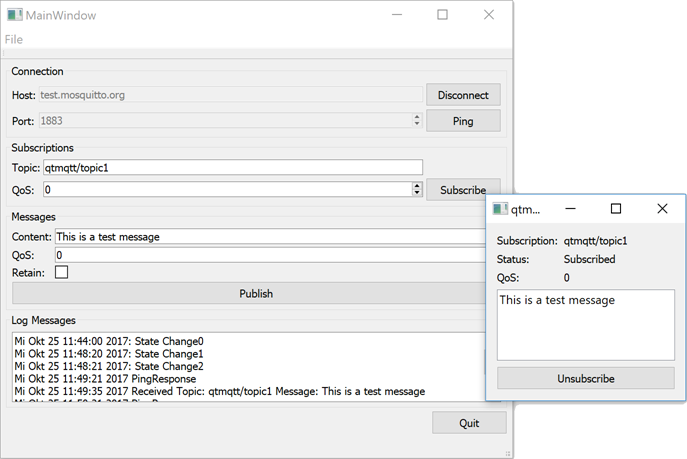Send a Ping to the broker
687x459 pixels.
point(462,121)
